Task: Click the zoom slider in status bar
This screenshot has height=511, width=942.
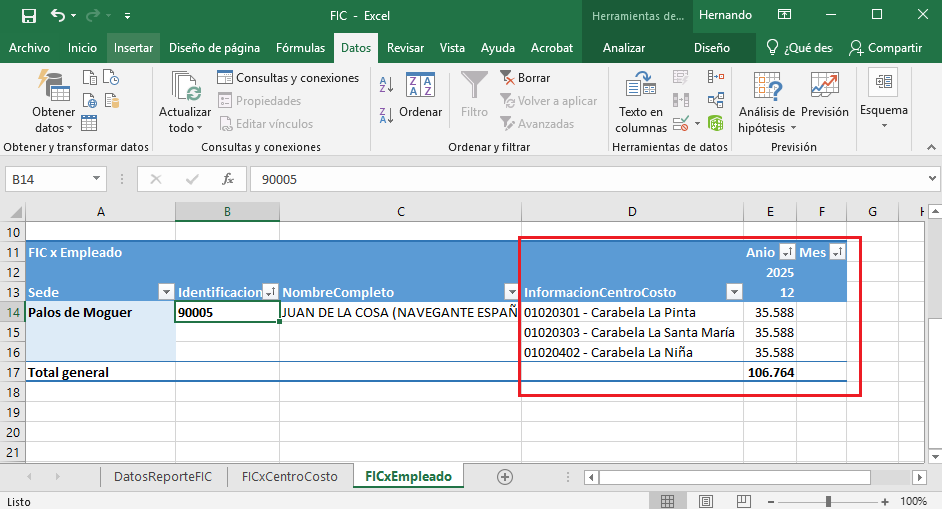Action: 826,501
